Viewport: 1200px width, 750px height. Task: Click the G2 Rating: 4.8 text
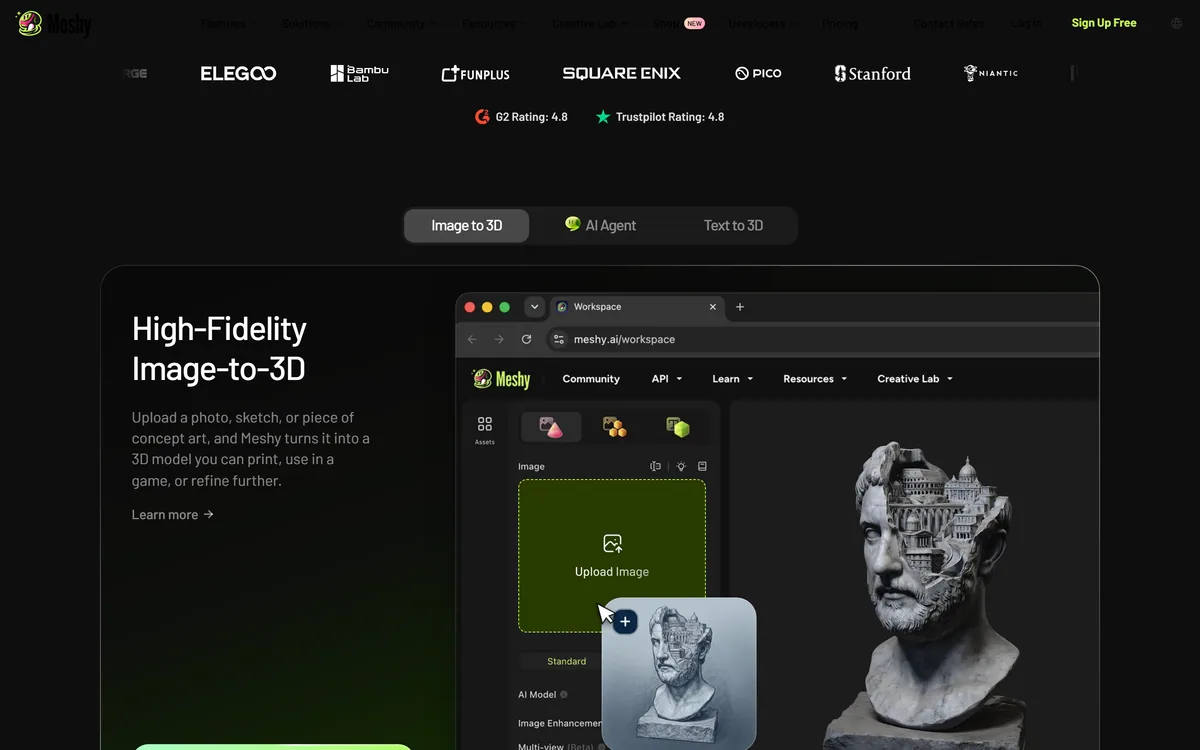[532, 117]
